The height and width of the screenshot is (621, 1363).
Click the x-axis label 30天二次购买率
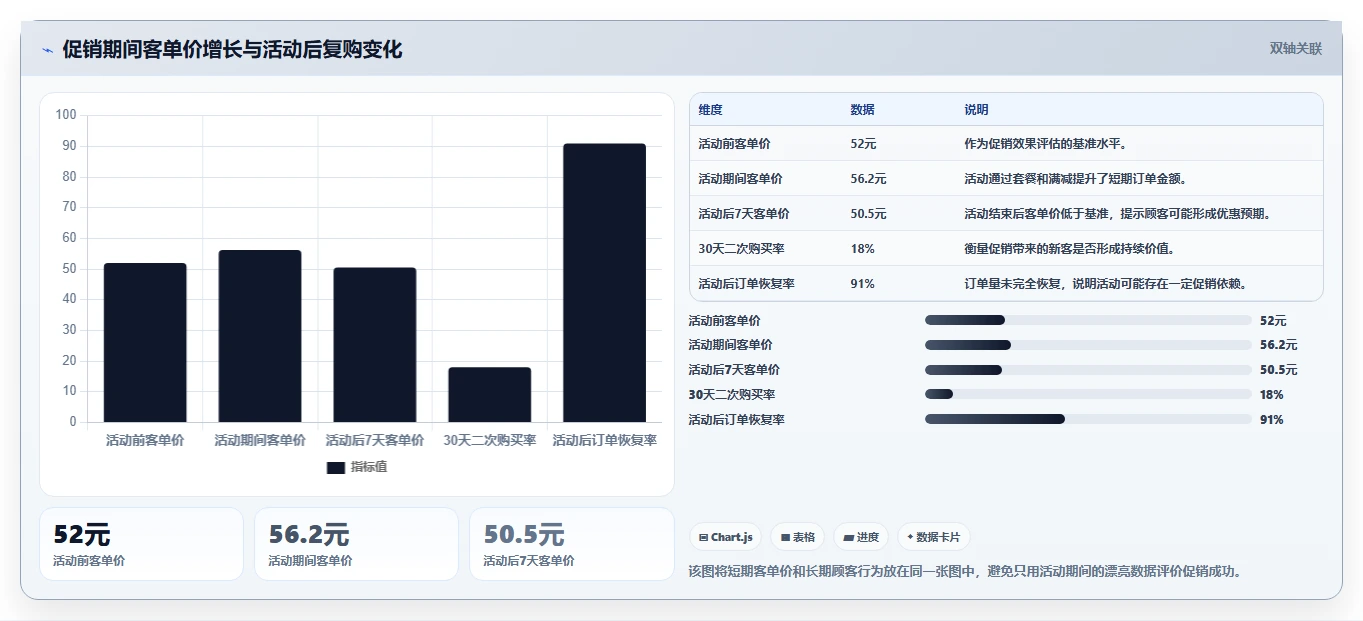tap(490, 440)
